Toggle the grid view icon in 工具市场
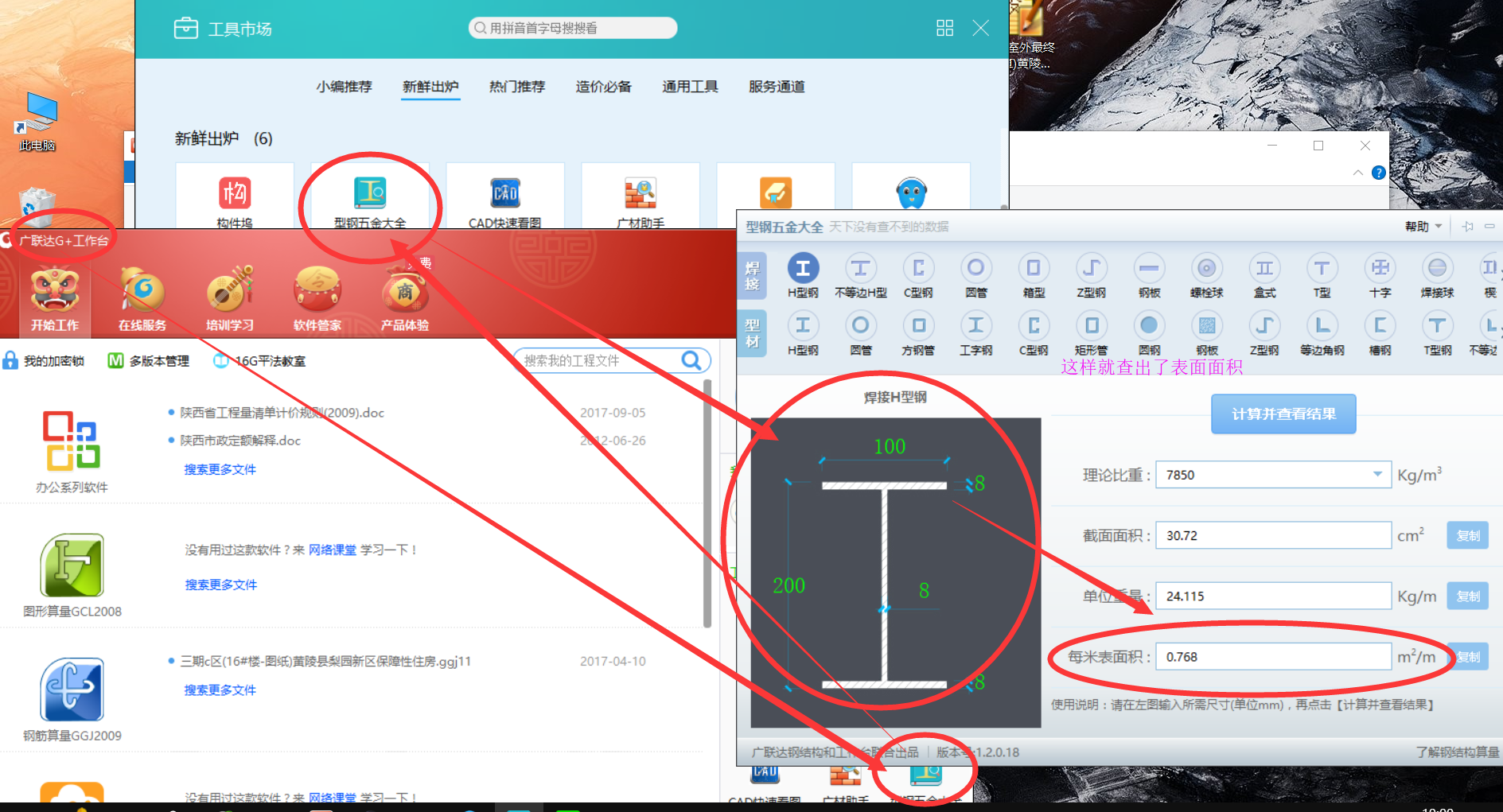The height and width of the screenshot is (812, 1503). click(944, 28)
